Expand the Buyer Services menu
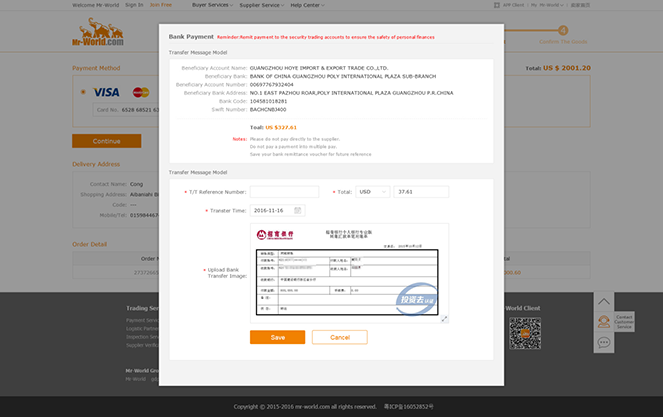The height and width of the screenshot is (417, 663). pyautogui.click(x=212, y=5)
